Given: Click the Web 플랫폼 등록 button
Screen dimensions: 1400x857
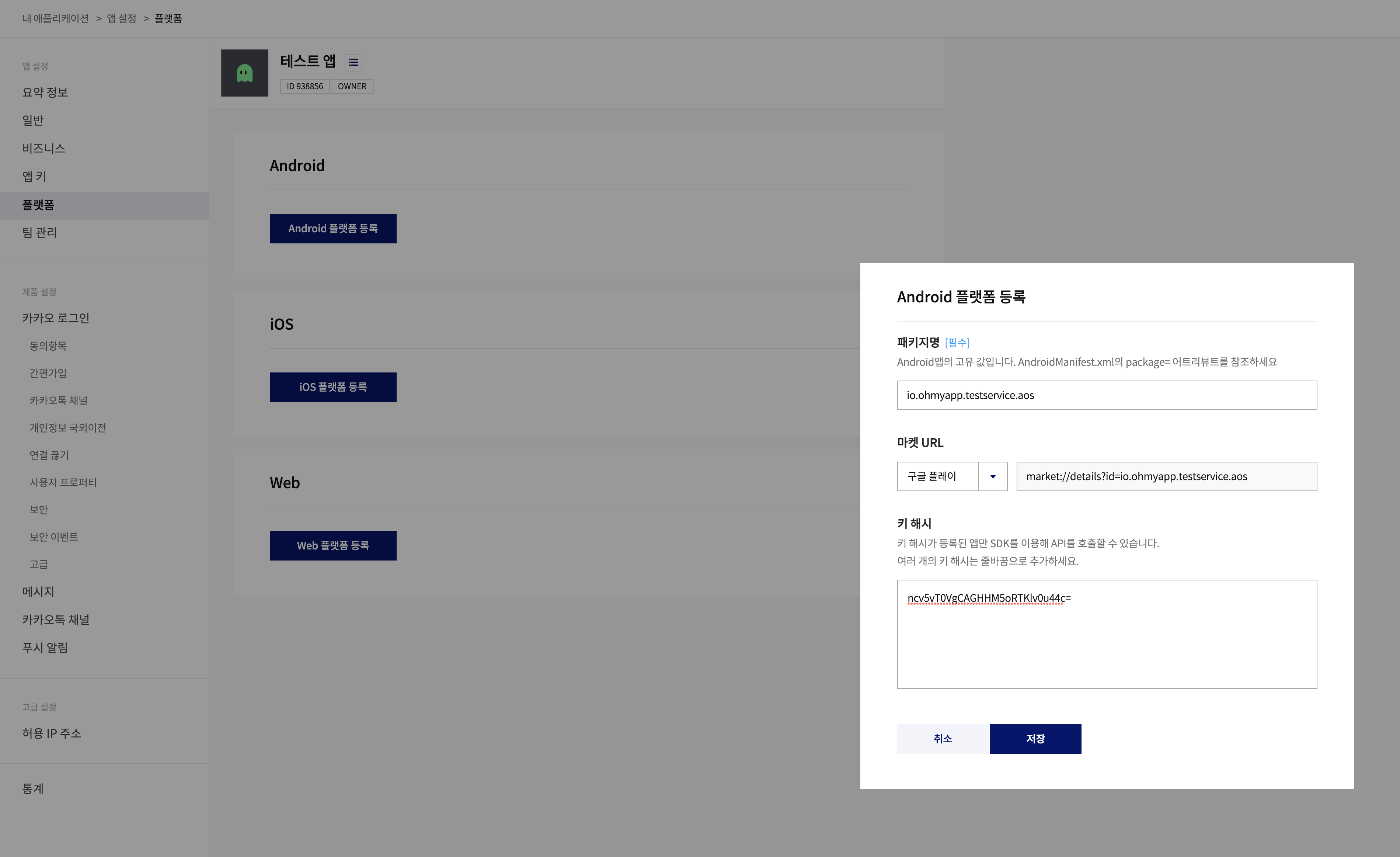Looking at the screenshot, I should (x=333, y=545).
